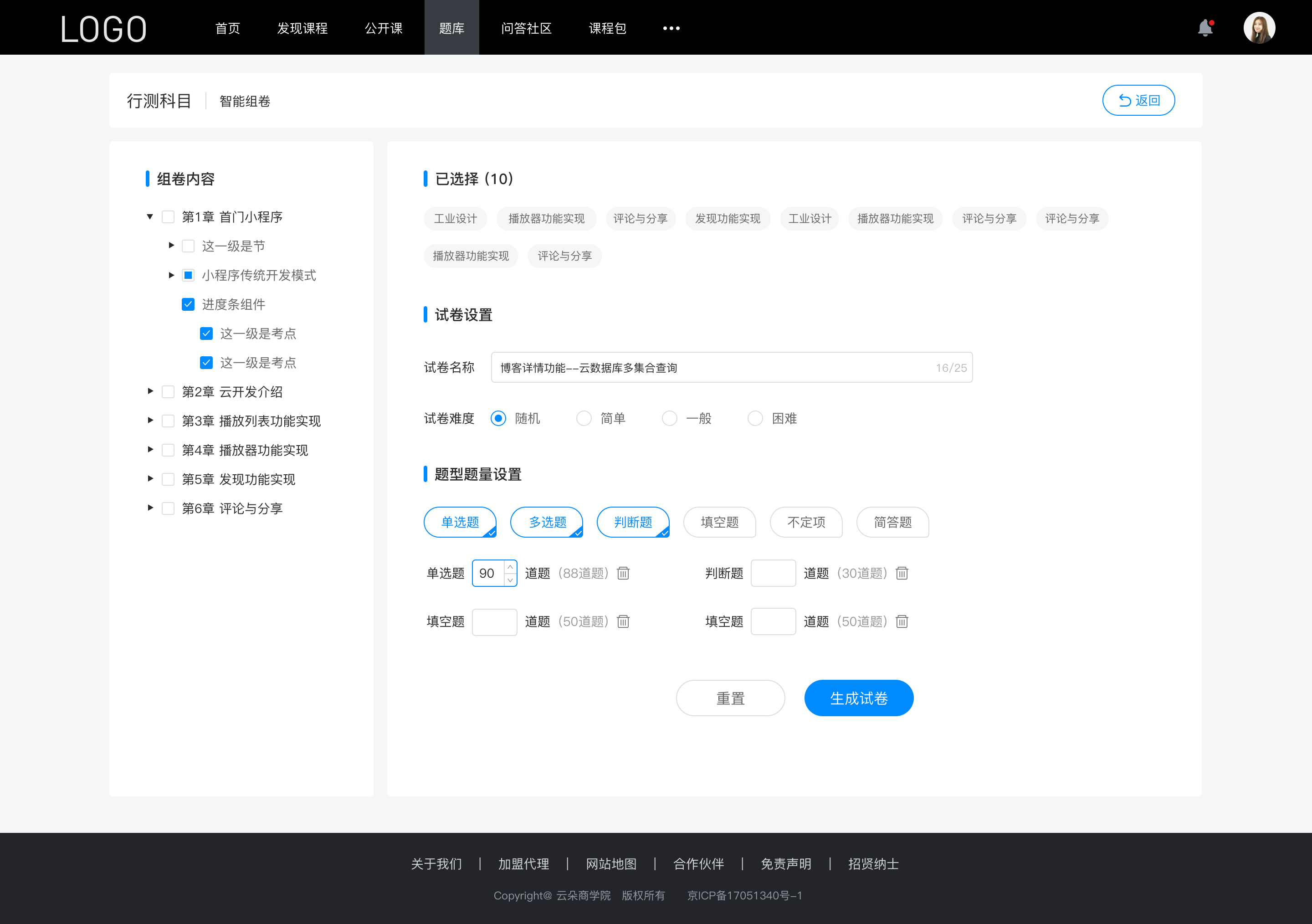Click the 重置 button

click(x=729, y=698)
